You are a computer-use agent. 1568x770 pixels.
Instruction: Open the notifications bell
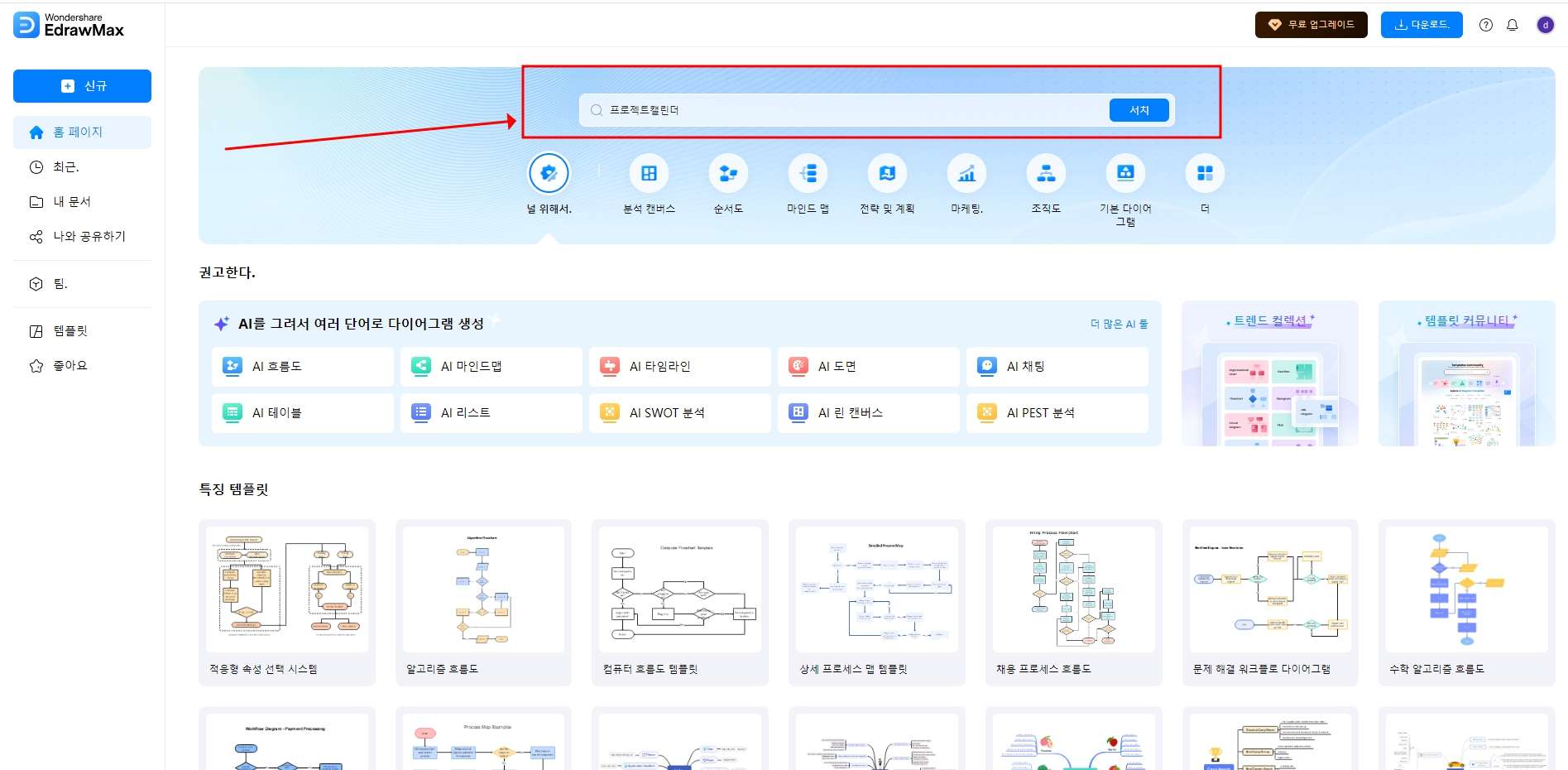[x=1513, y=25]
